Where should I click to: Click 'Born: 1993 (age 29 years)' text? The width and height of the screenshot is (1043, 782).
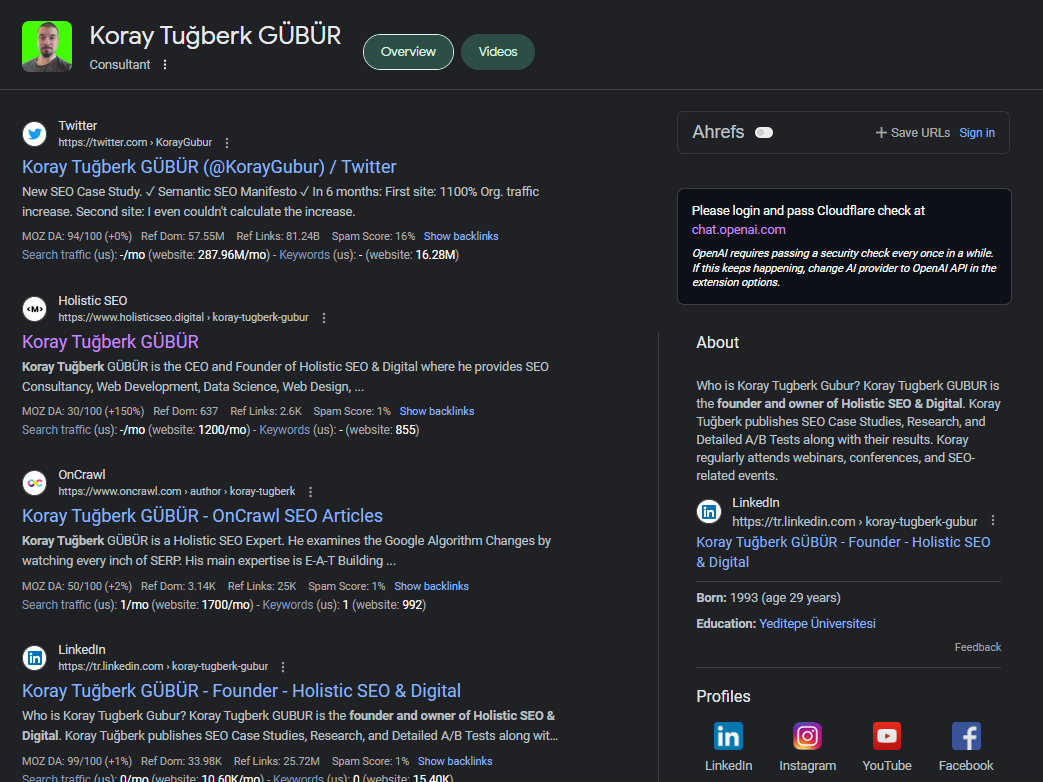pos(768,598)
